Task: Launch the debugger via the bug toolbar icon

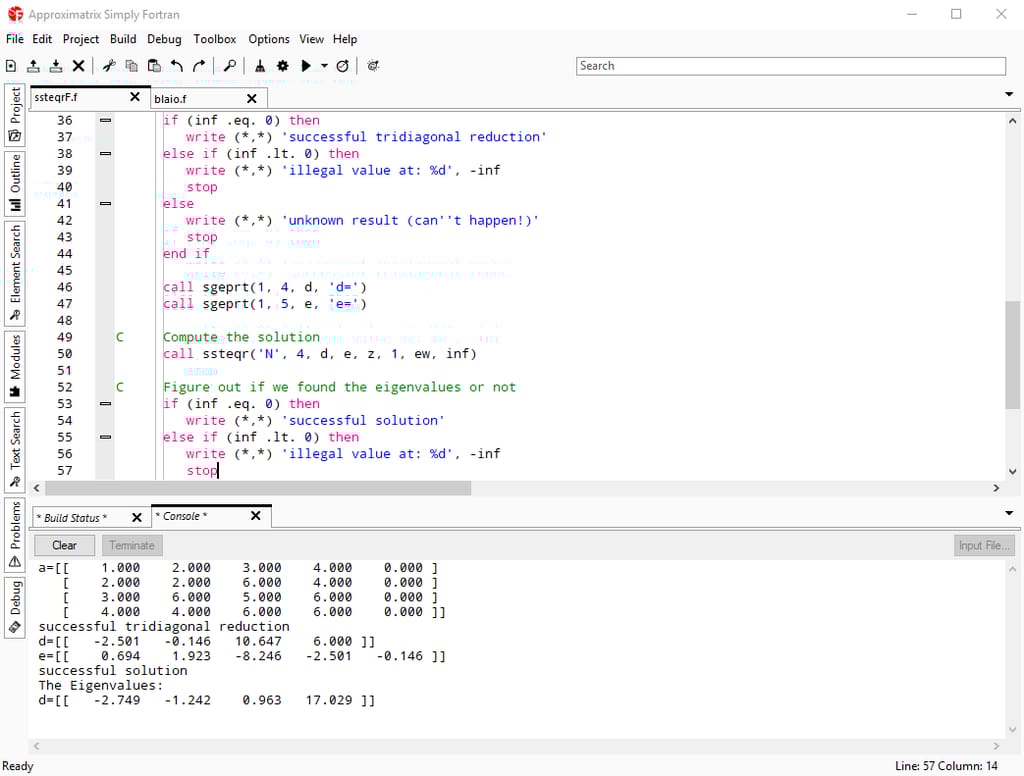Action: point(373,66)
